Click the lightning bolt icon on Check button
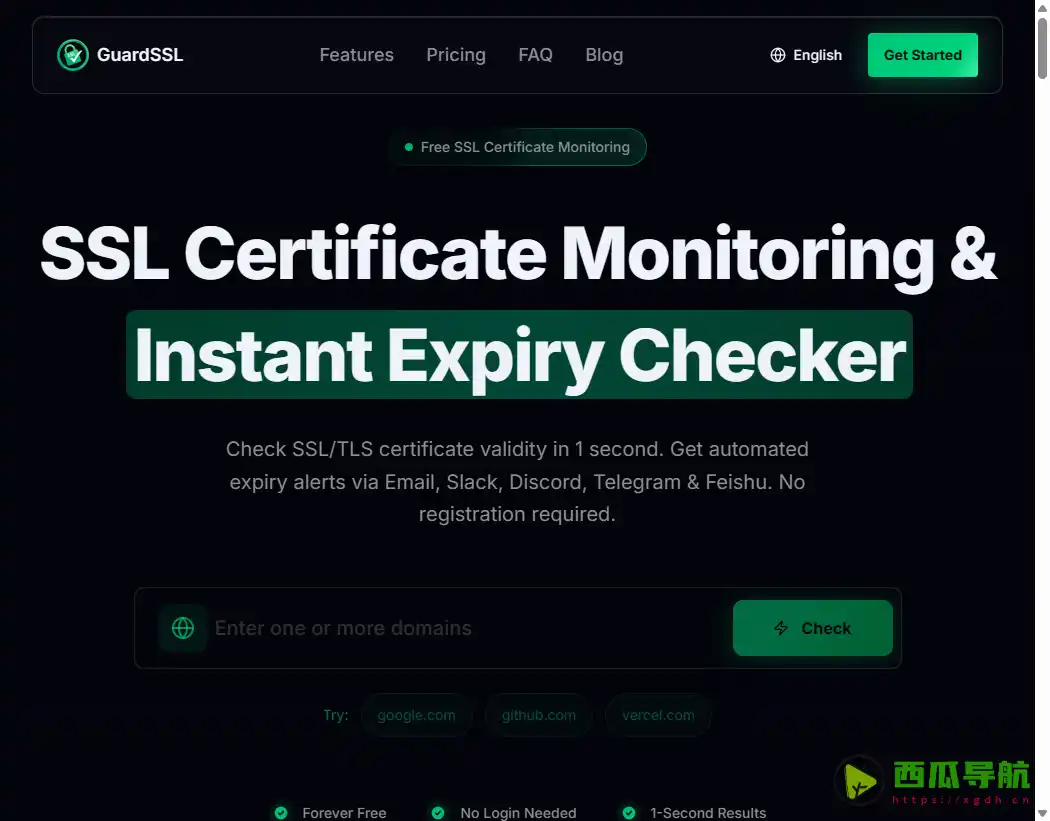This screenshot has height=821, width=1050. pos(781,628)
